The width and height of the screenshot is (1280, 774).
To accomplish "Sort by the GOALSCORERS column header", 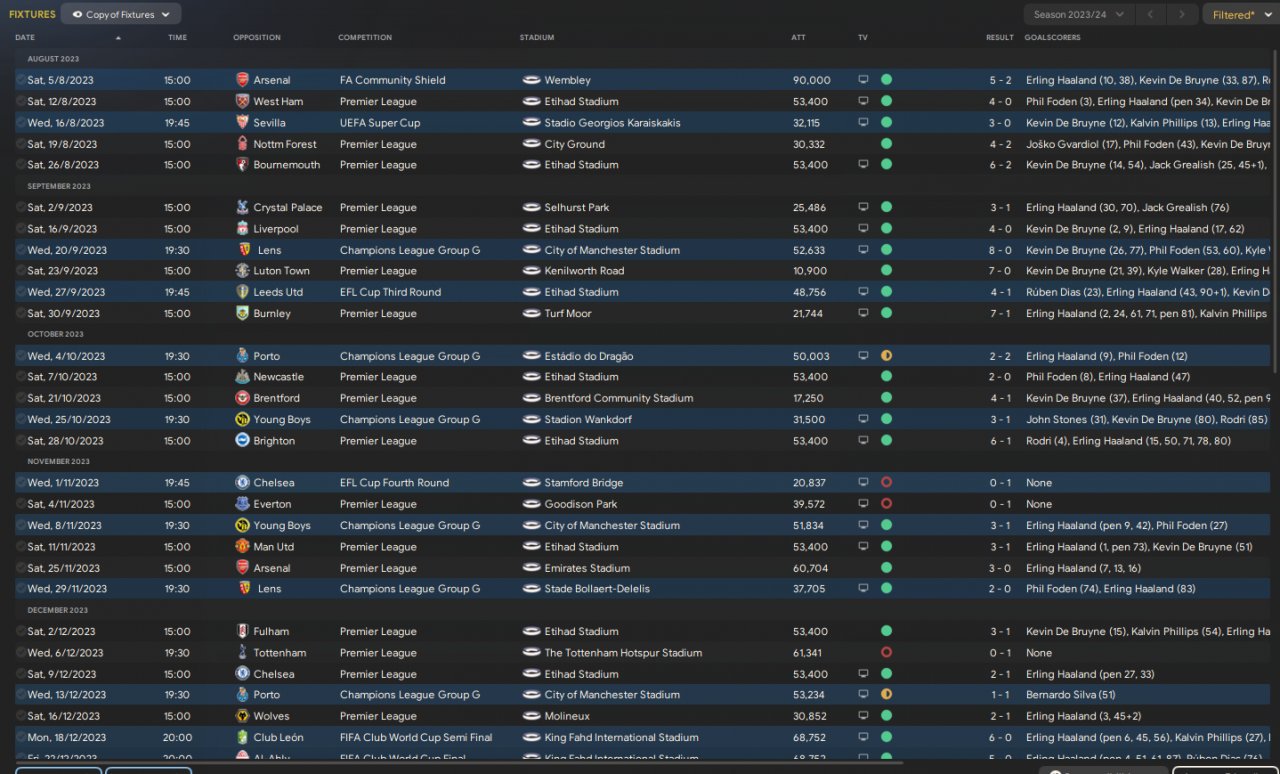I will (x=1052, y=38).
